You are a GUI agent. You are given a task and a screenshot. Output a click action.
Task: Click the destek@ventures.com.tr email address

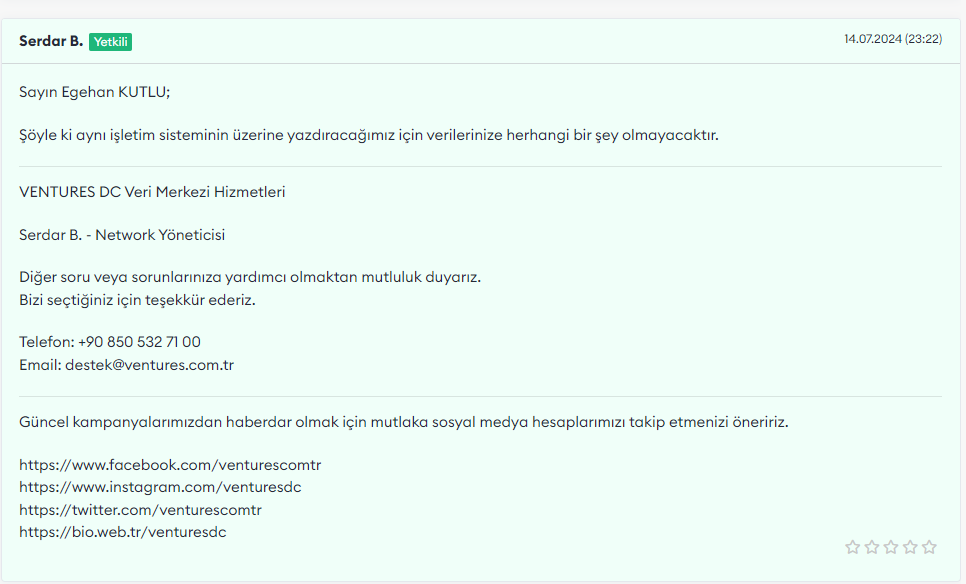point(150,365)
